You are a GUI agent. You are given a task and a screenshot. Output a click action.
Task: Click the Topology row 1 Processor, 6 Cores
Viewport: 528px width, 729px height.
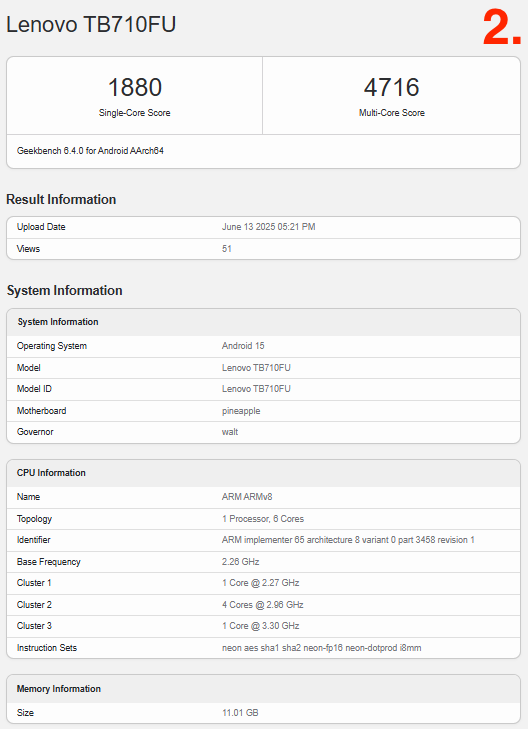264,519
